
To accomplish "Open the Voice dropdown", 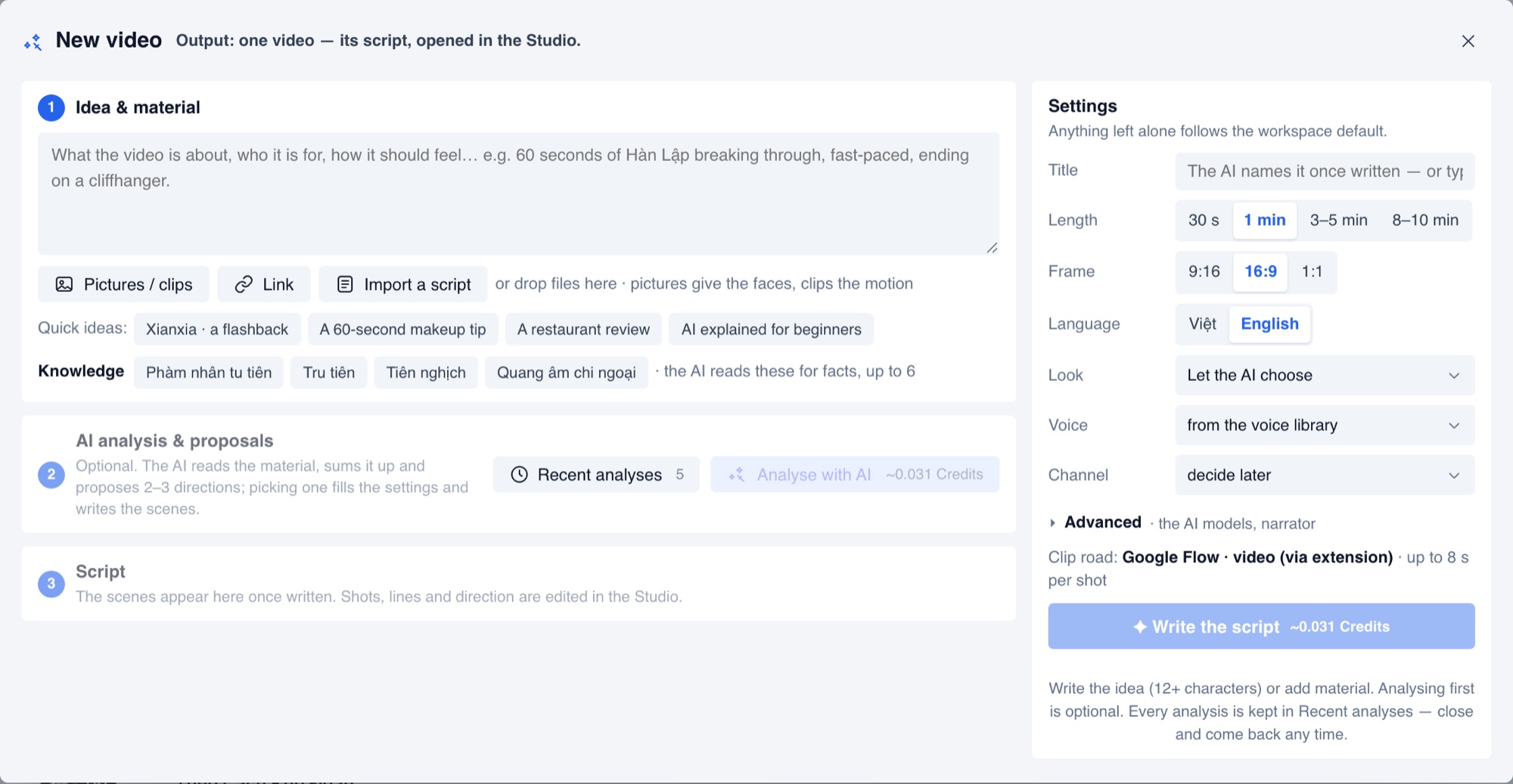I will click(x=1325, y=425).
